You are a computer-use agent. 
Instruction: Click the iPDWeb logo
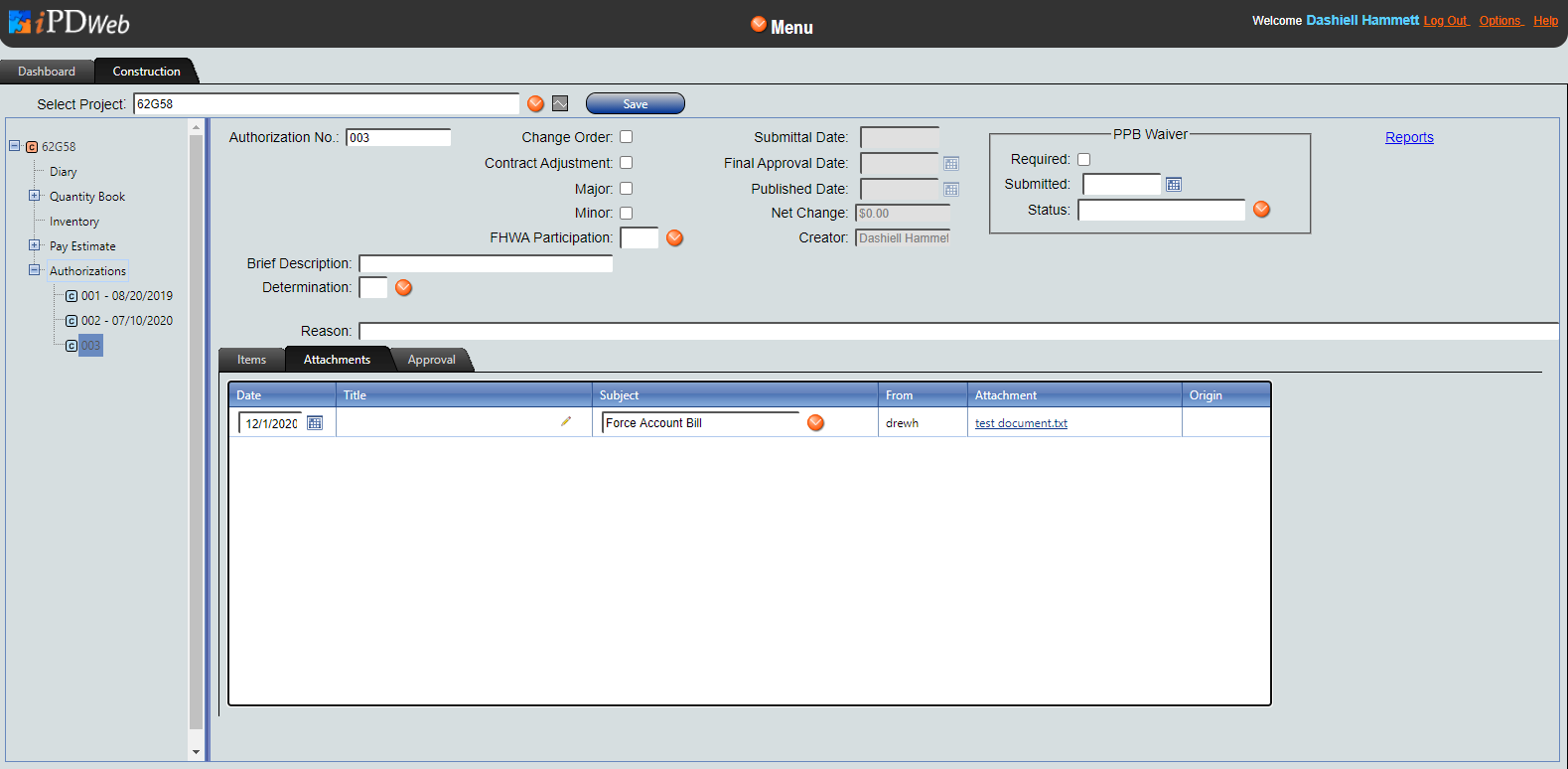pos(70,22)
